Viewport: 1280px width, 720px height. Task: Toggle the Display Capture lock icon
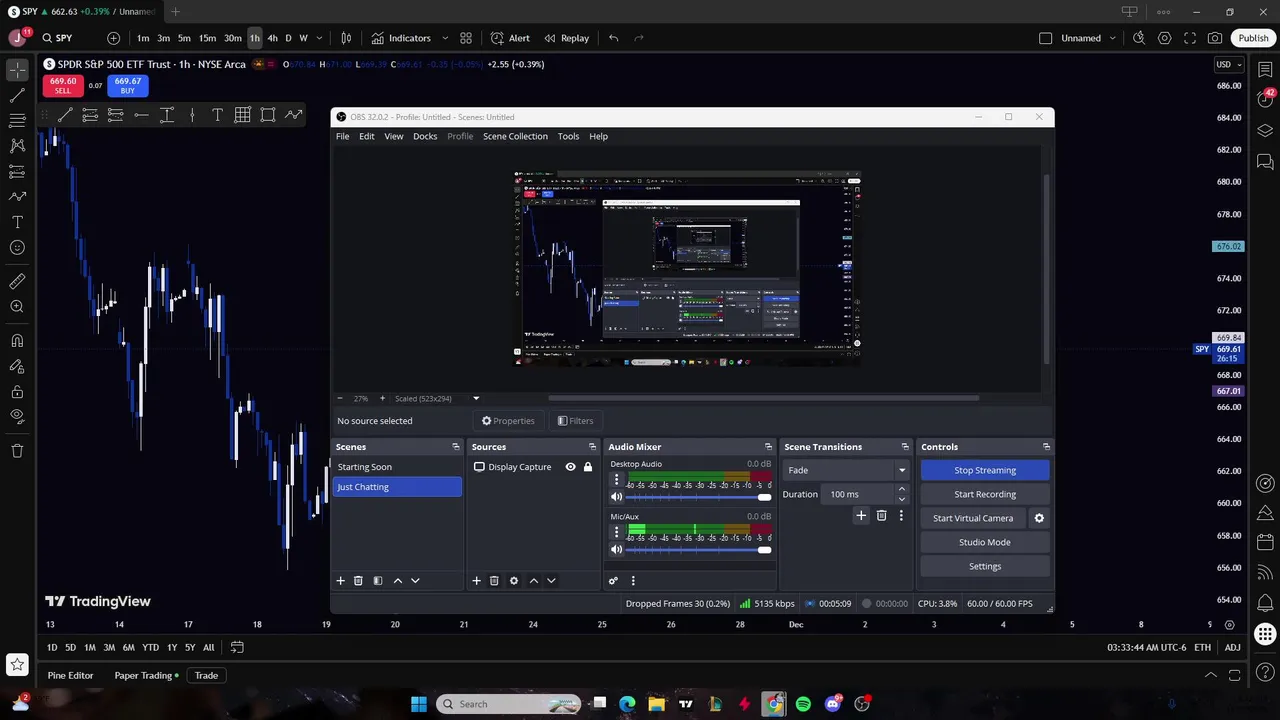588,467
